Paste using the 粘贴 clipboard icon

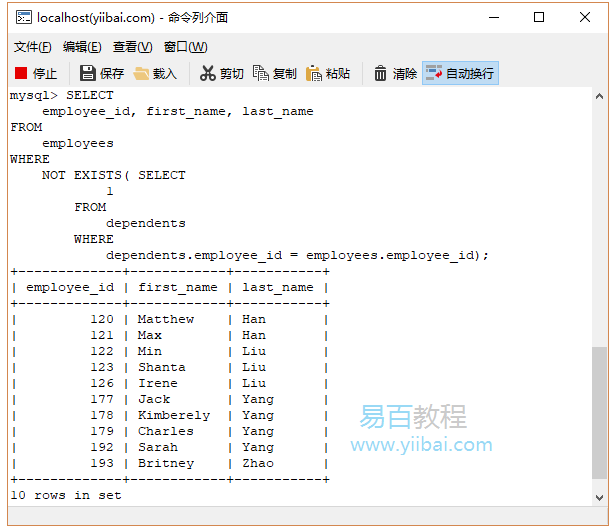(314, 73)
